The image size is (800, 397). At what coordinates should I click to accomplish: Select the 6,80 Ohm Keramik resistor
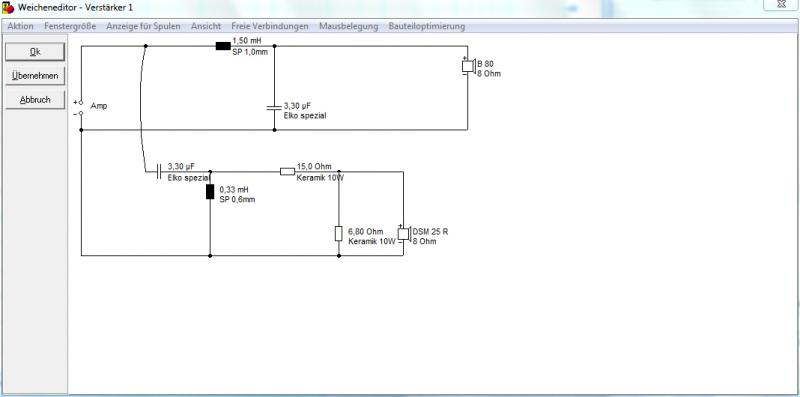pyautogui.click(x=338, y=233)
